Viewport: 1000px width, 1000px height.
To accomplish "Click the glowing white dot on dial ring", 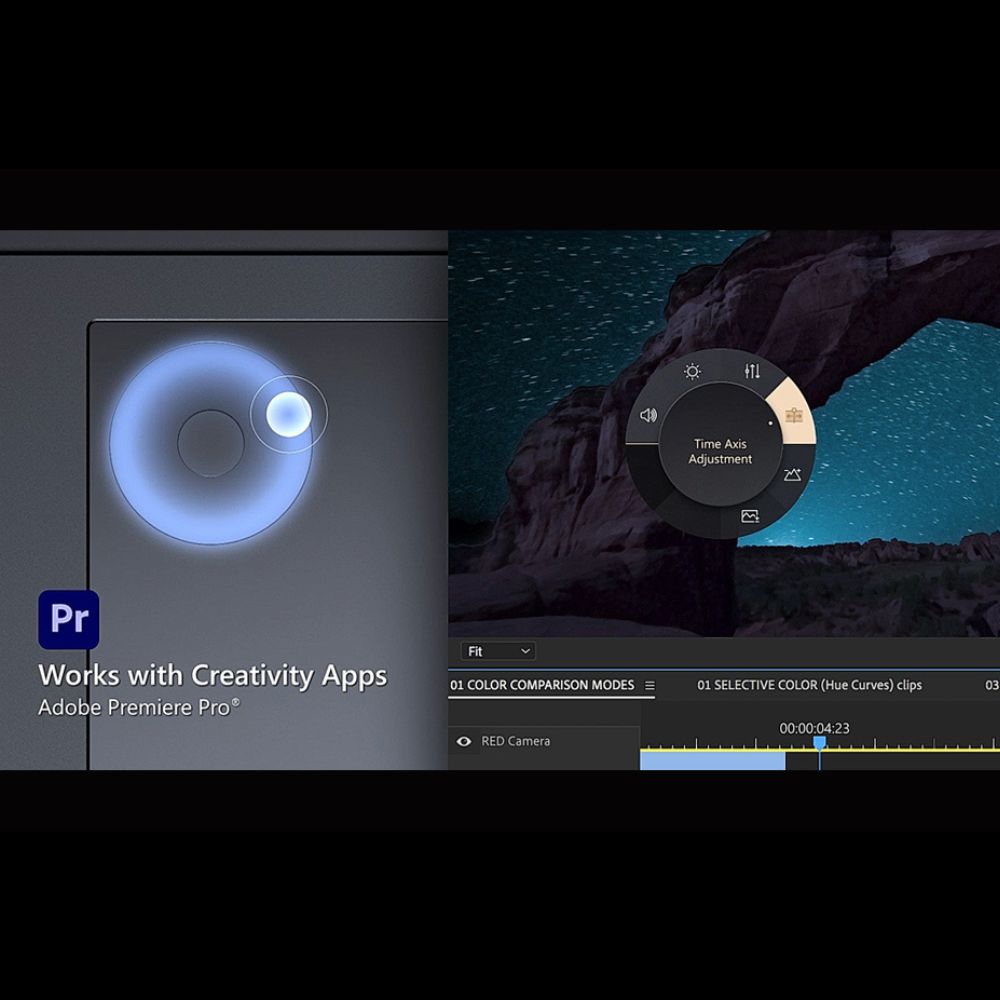I will [x=287, y=413].
